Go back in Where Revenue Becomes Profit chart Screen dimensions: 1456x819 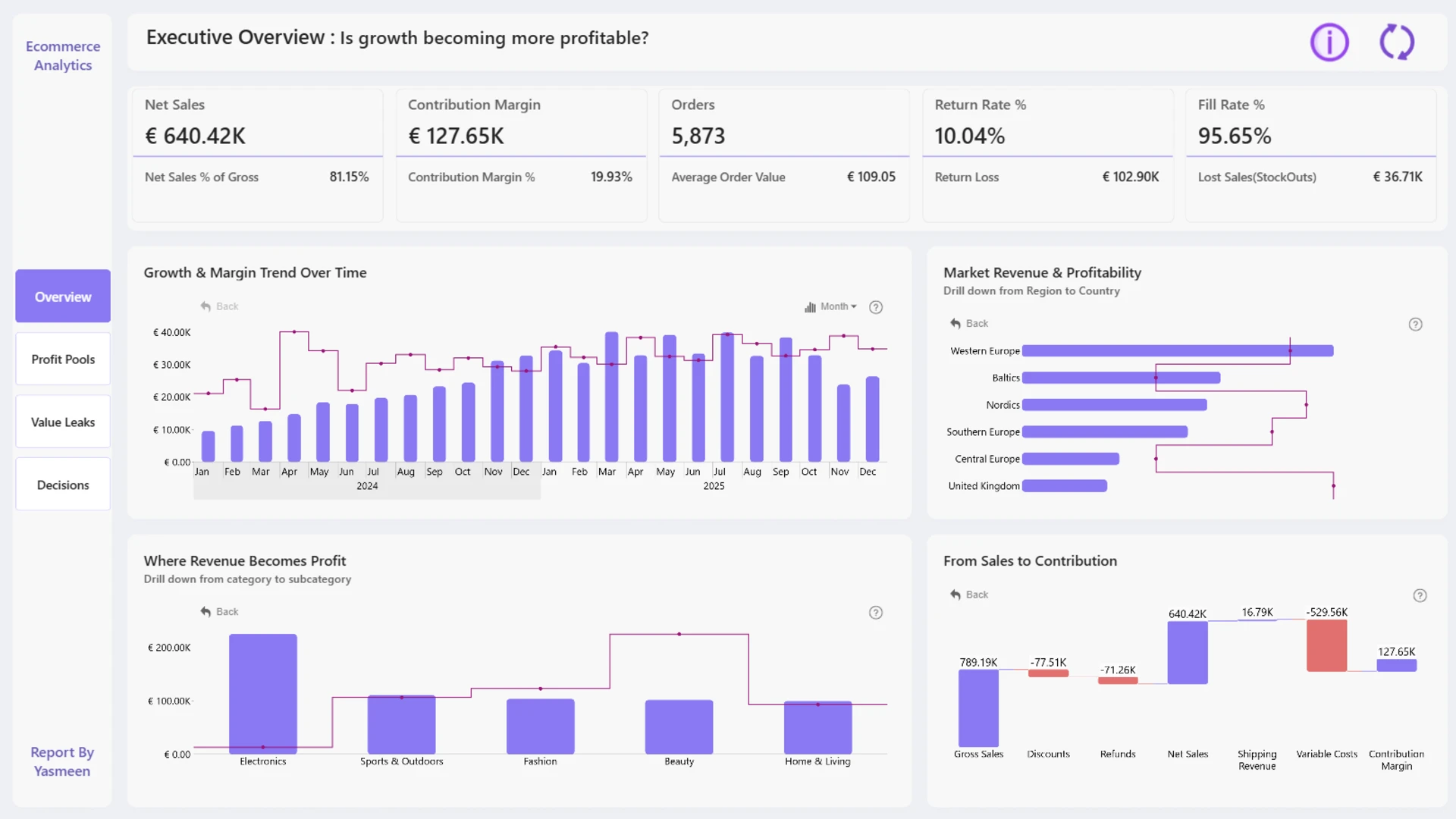(219, 612)
